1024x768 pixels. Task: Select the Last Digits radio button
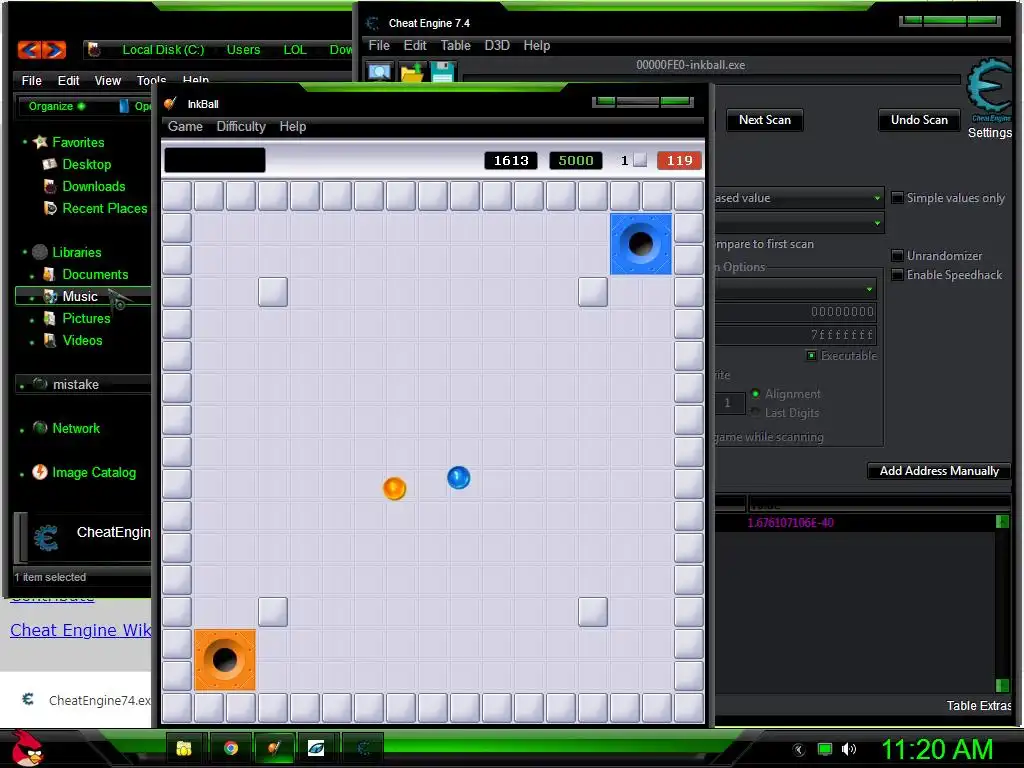(x=756, y=412)
